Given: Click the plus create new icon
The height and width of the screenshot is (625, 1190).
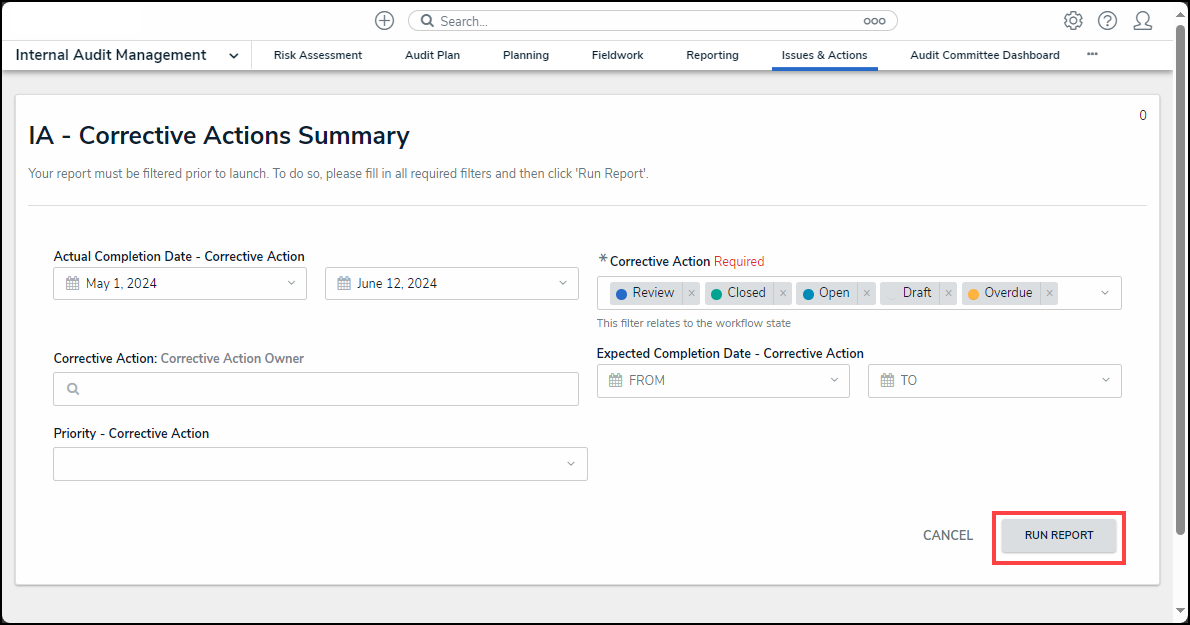Looking at the screenshot, I should point(384,21).
